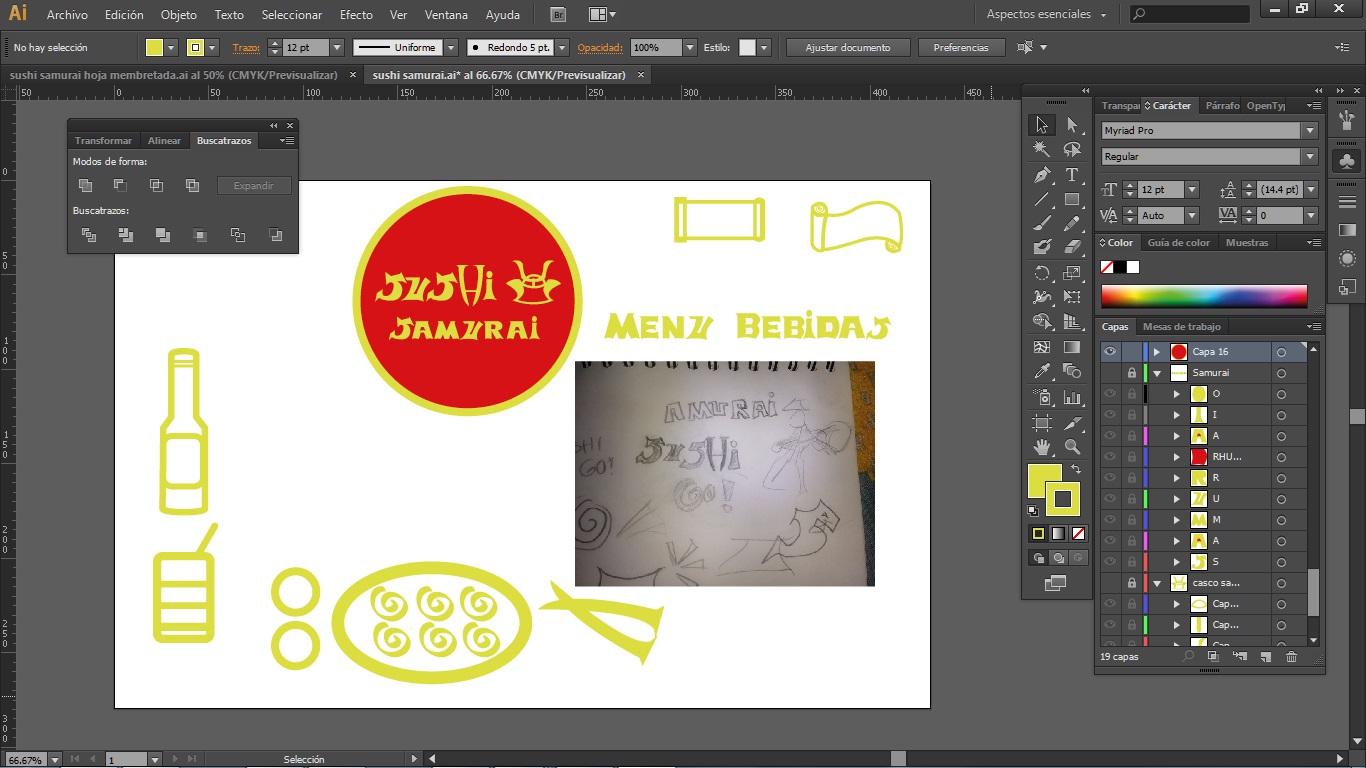Switch to the Alinear panel tab
1366x768 pixels.
pos(165,141)
